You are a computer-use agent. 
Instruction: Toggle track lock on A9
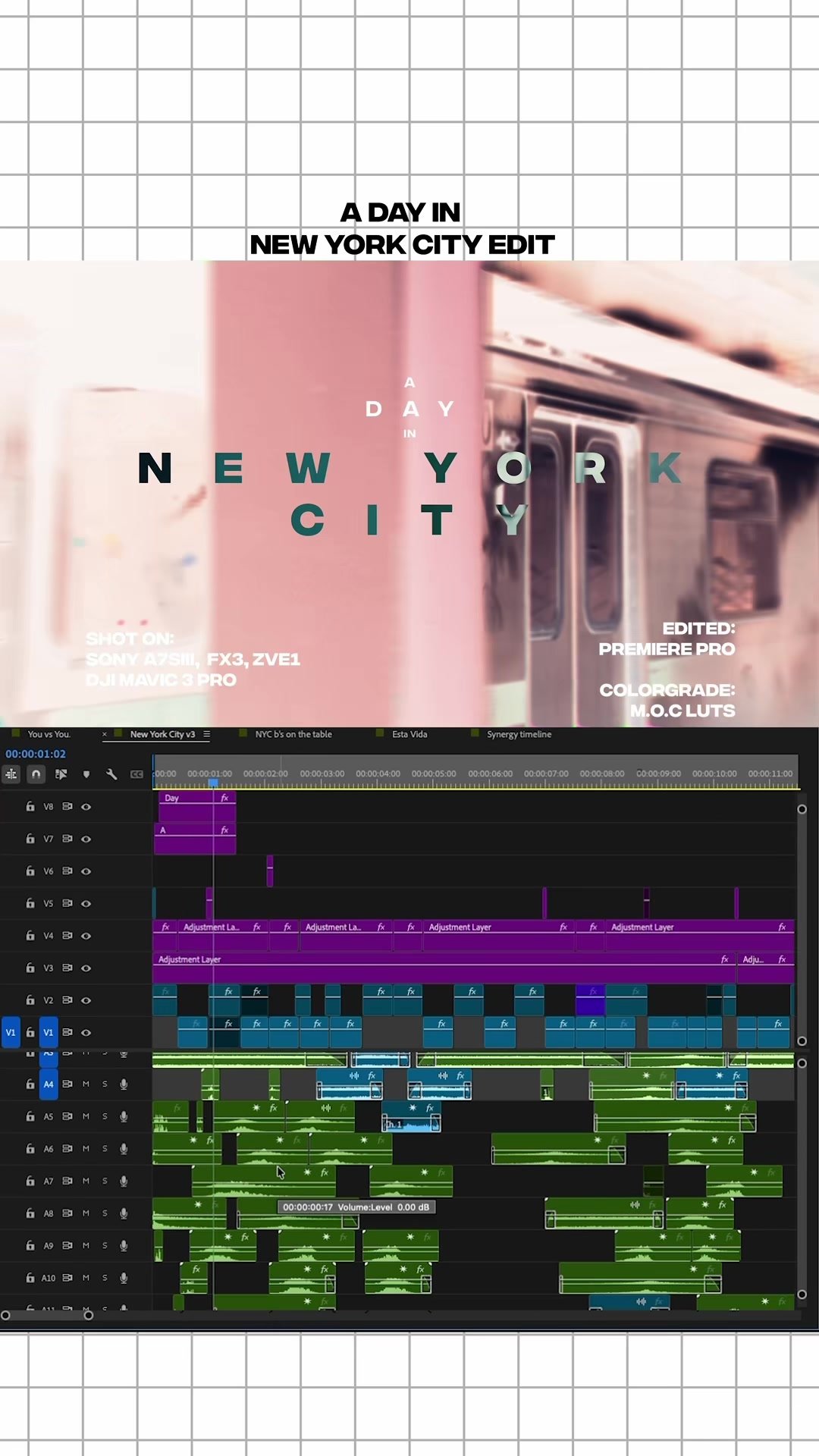30,1245
